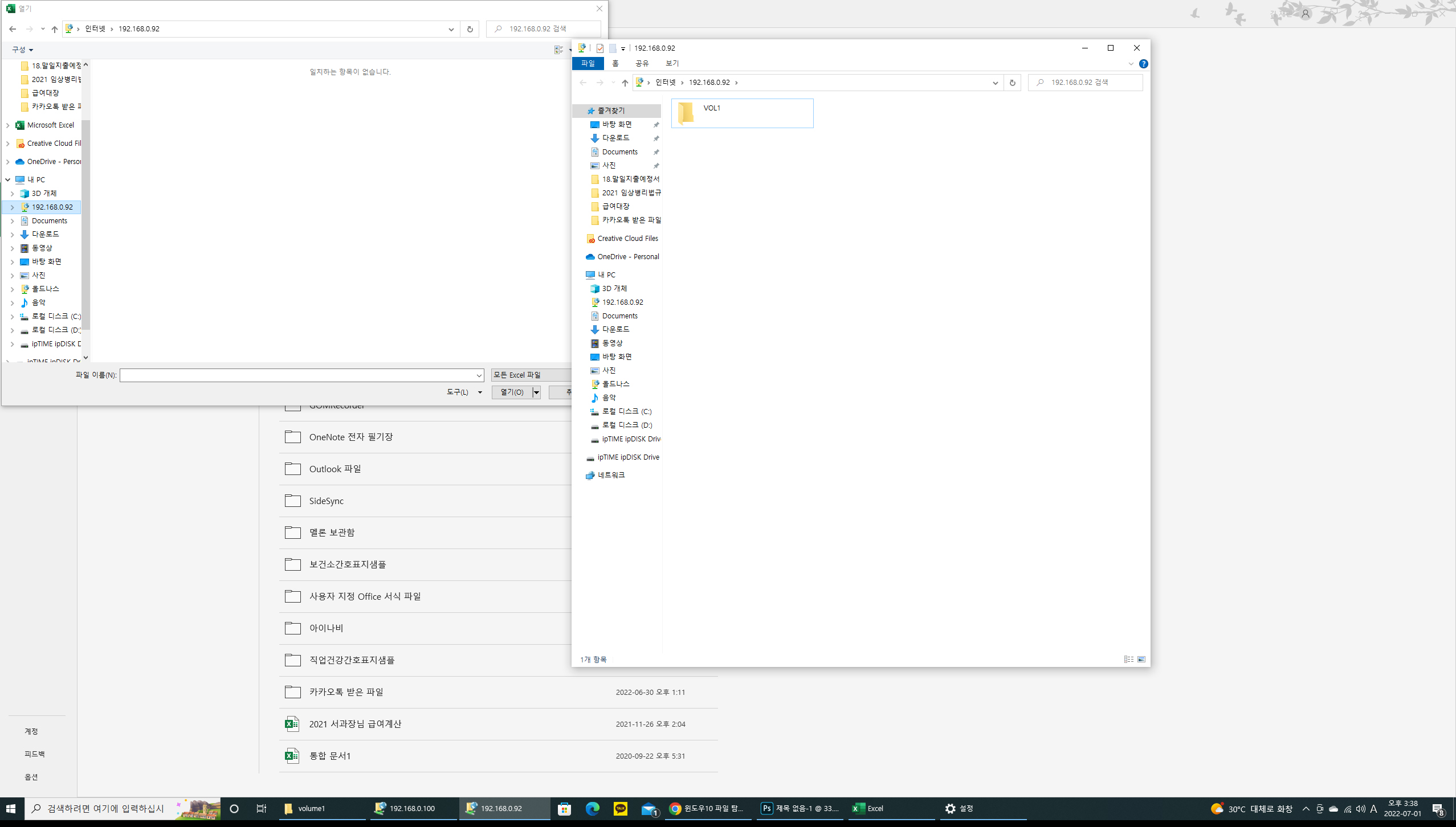The image size is (1456, 827).
Task: Select 네트워크 in Explorer sidebar
Action: tap(611, 475)
